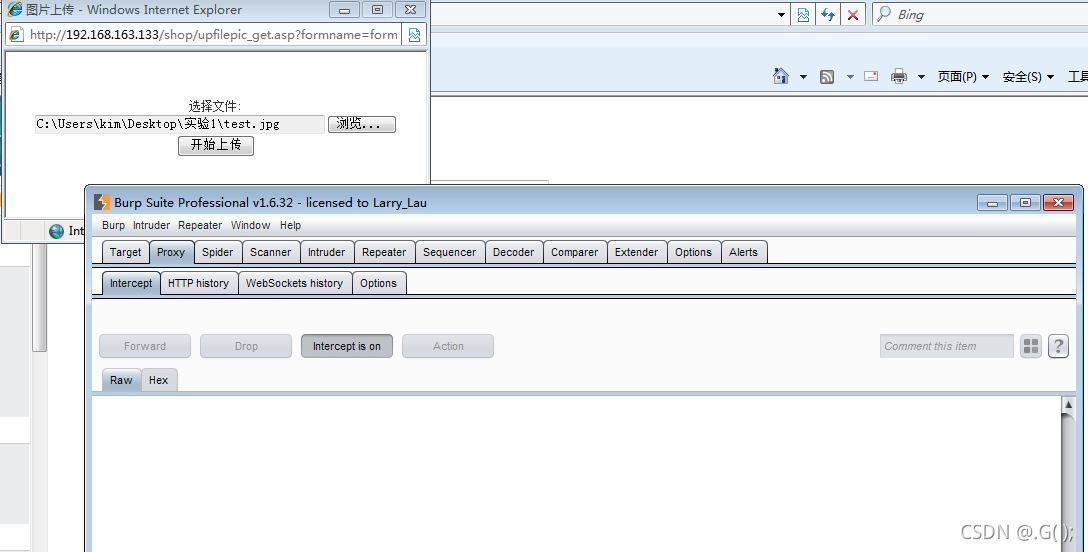This screenshot has height=552, width=1088.
Task: Click the Internet zone globe icon in popup status bar
Action: click(x=57, y=231)
